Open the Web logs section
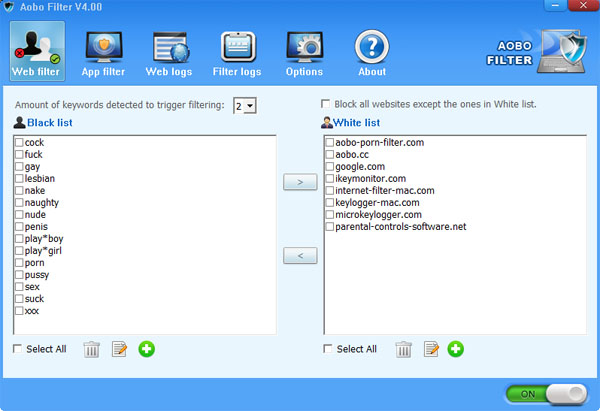This screenshot has height=411, width=600. tap(171, 53)
